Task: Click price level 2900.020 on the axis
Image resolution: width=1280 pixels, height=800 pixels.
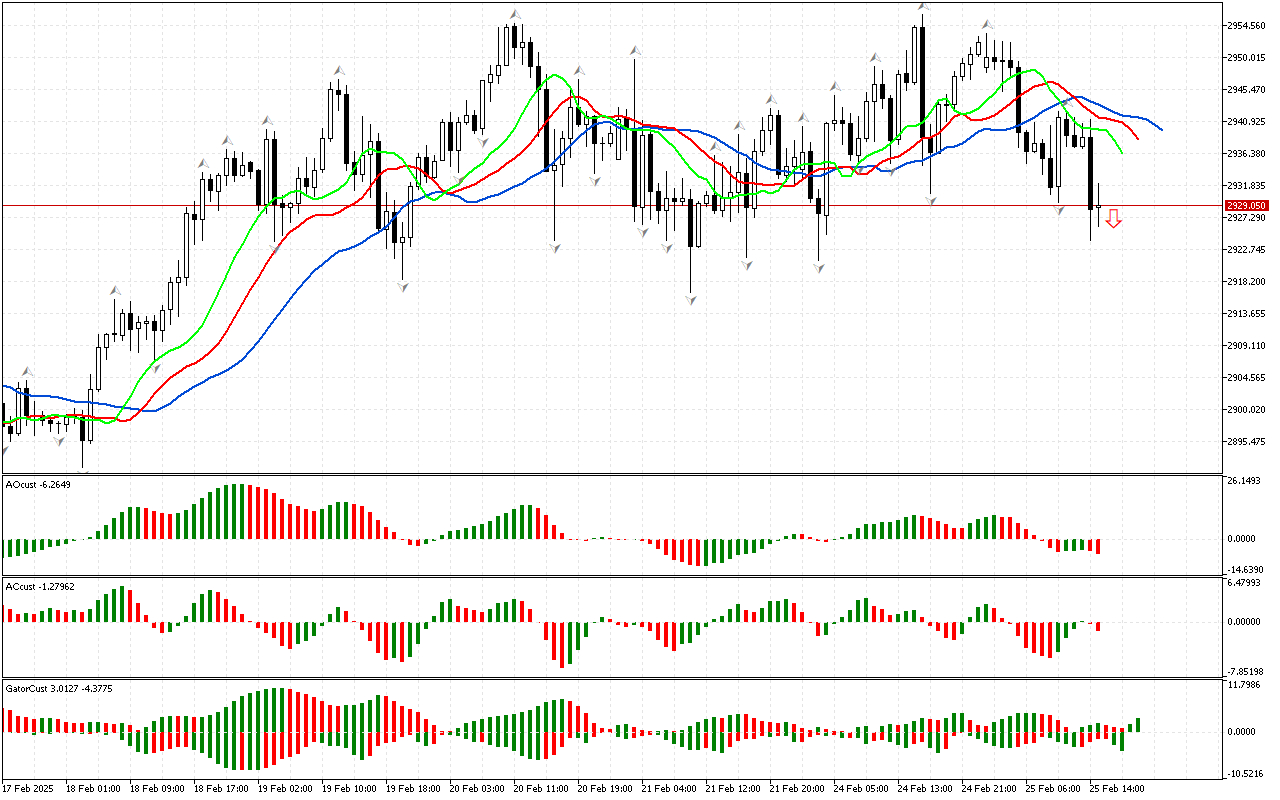Action: (1246, 409)
